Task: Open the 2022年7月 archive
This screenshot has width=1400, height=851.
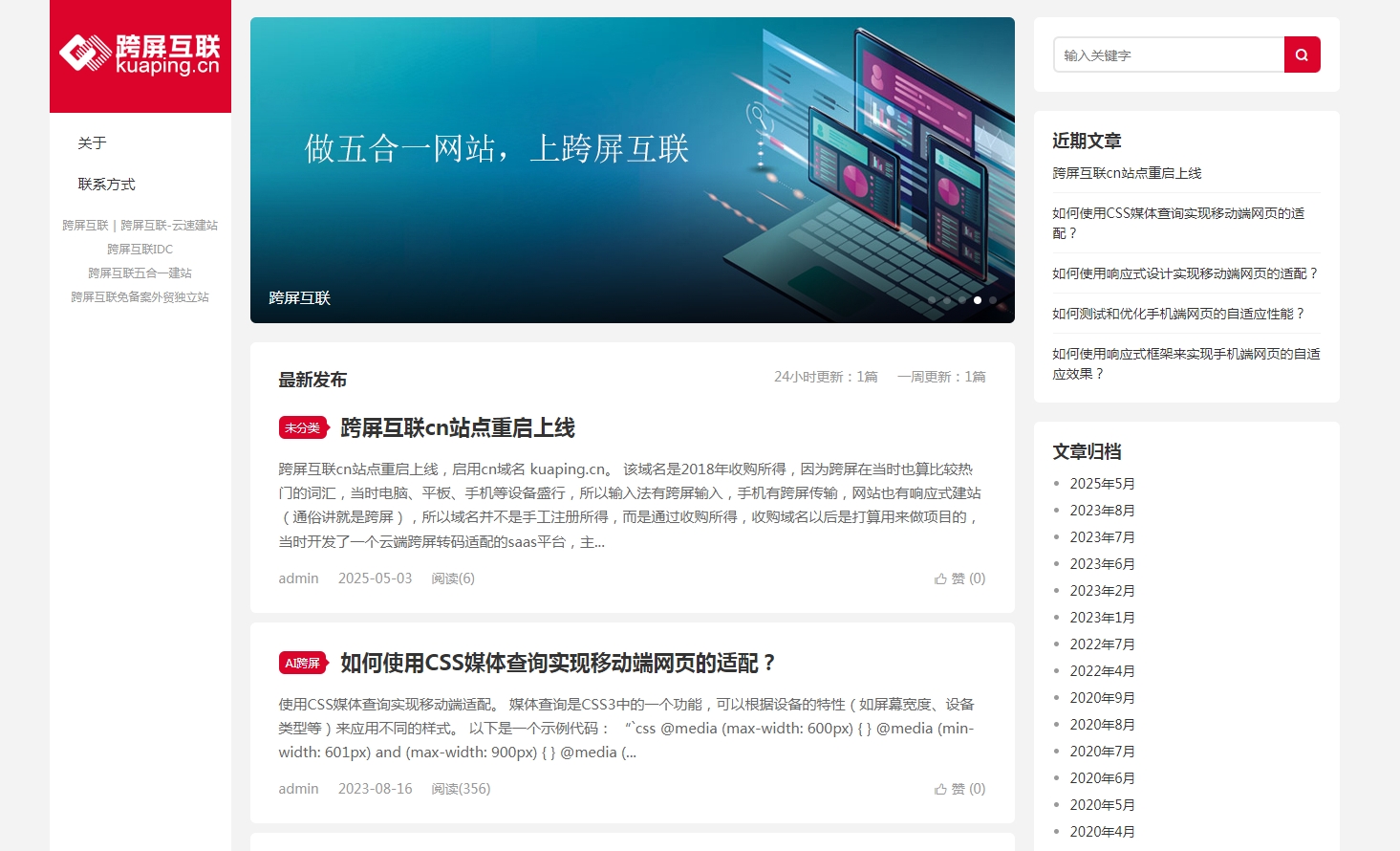Action: click(x=1102, y=644)
